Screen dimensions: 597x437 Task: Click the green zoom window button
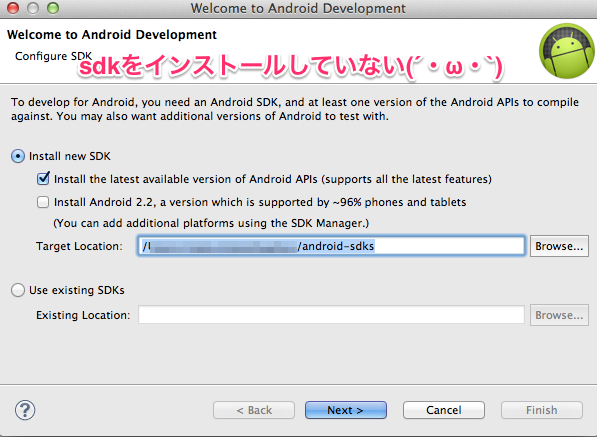pyautogui.click(x=53, y=8)
